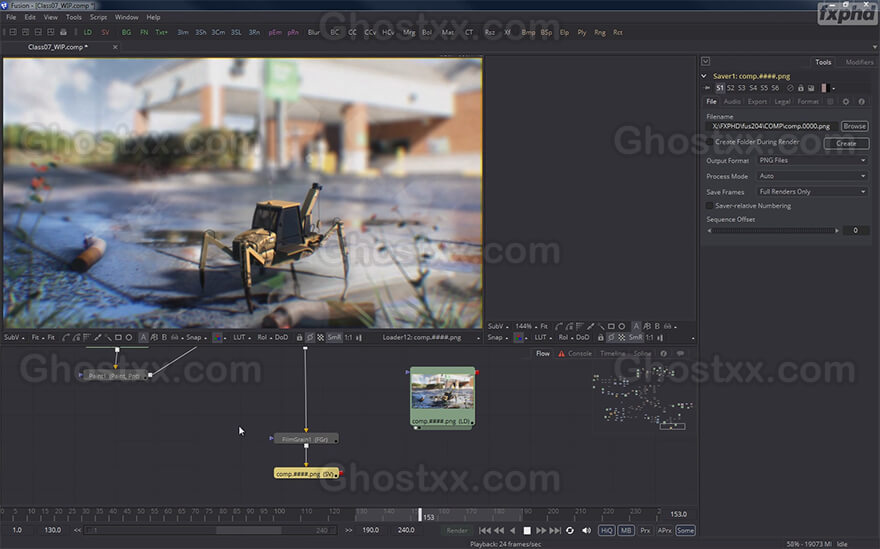Toggle the left viewer lock icon
Screen dimensions: 880x549
tap(300, 337)
